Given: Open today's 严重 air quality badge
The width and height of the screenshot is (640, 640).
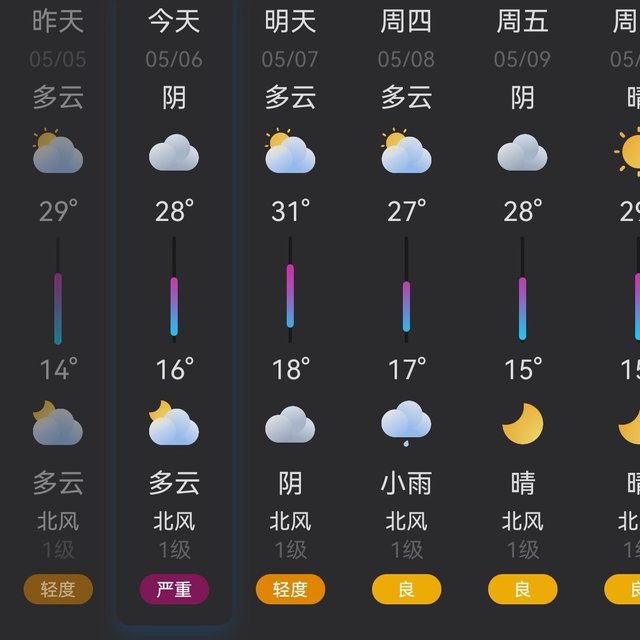Looking at the screenshot, I should click(174, 589).
